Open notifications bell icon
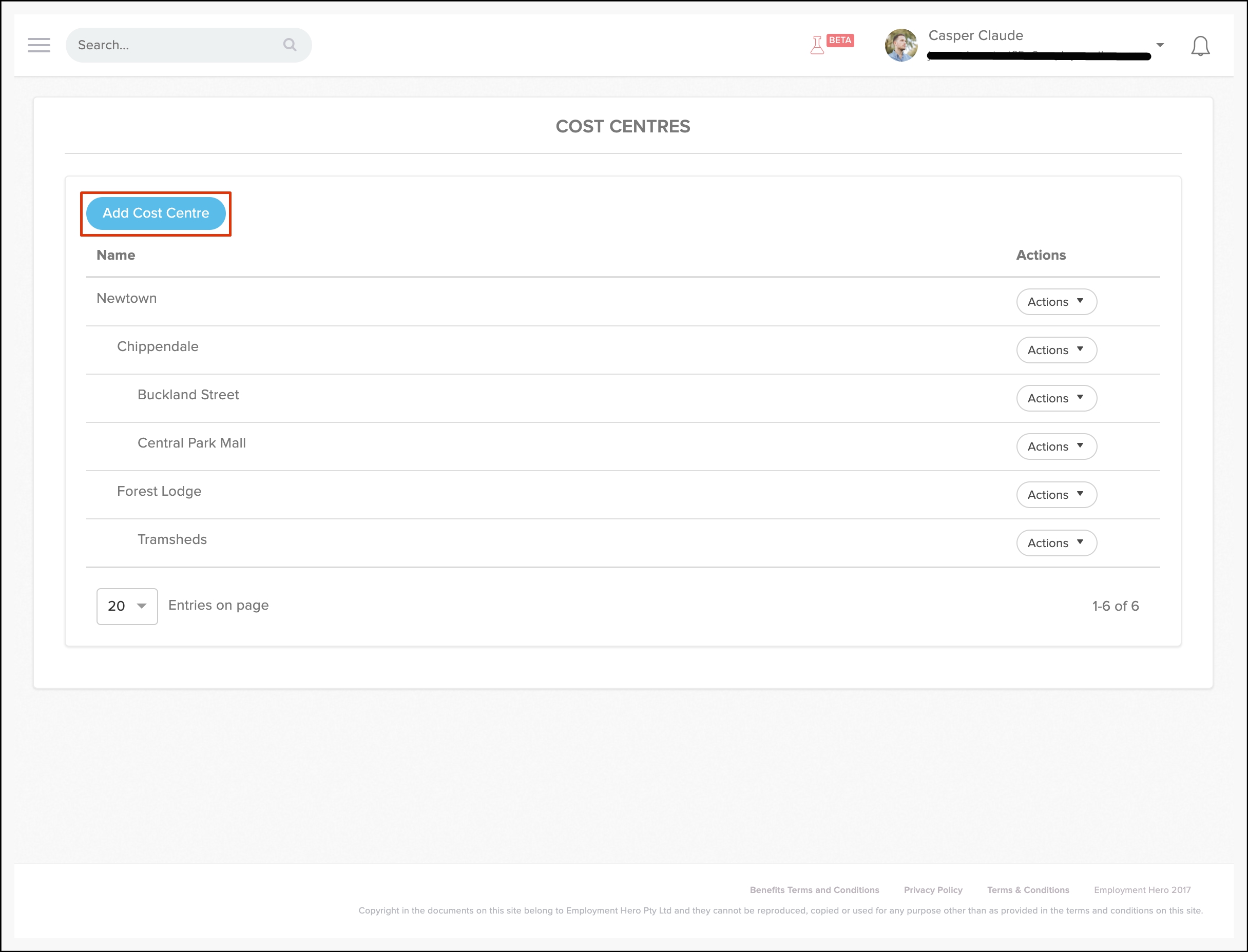The width and height of the screenshot is (1248, 952). tap(1200, 46)
